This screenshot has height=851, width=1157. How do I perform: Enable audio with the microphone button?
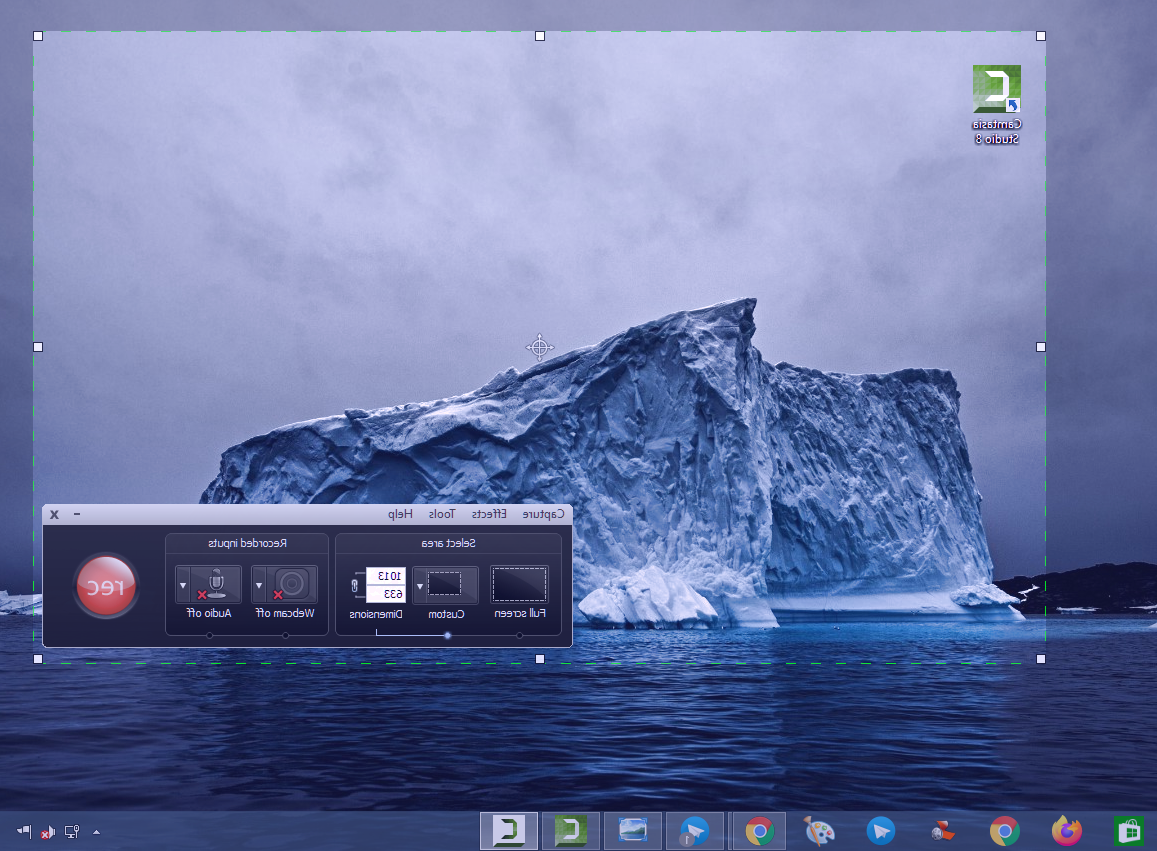216,584
